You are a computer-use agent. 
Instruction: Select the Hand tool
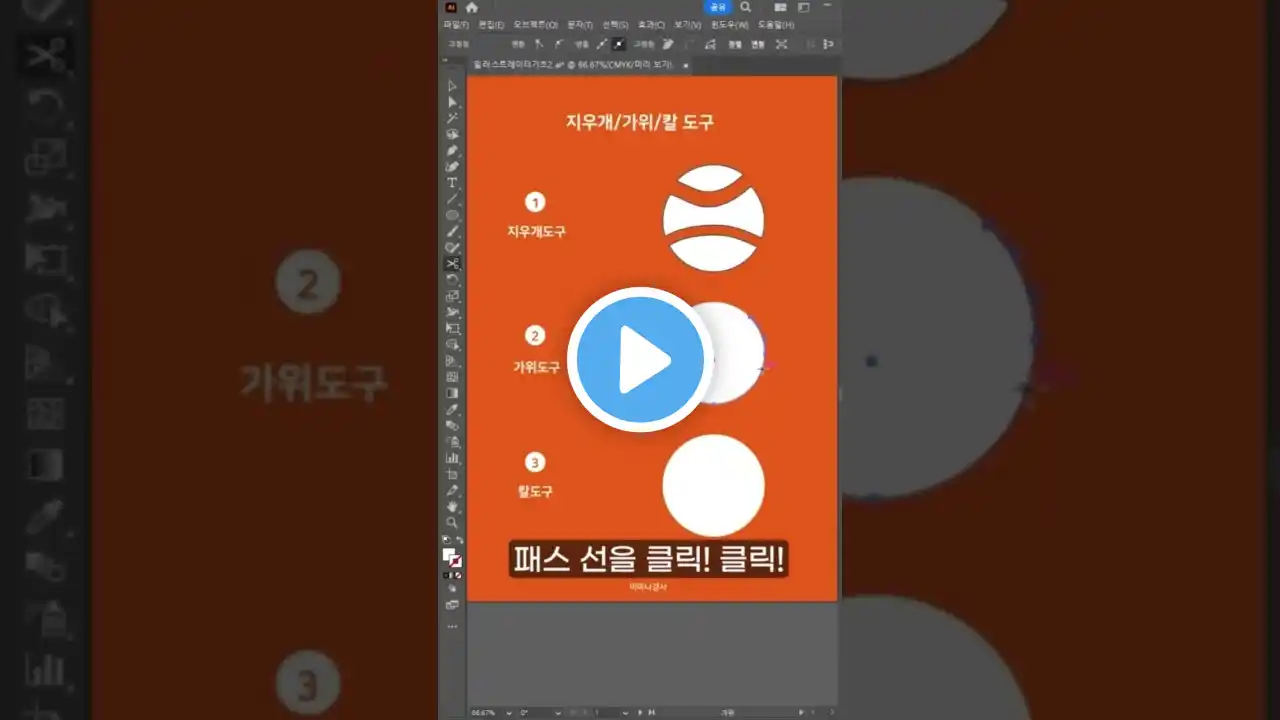click(453, 506)
